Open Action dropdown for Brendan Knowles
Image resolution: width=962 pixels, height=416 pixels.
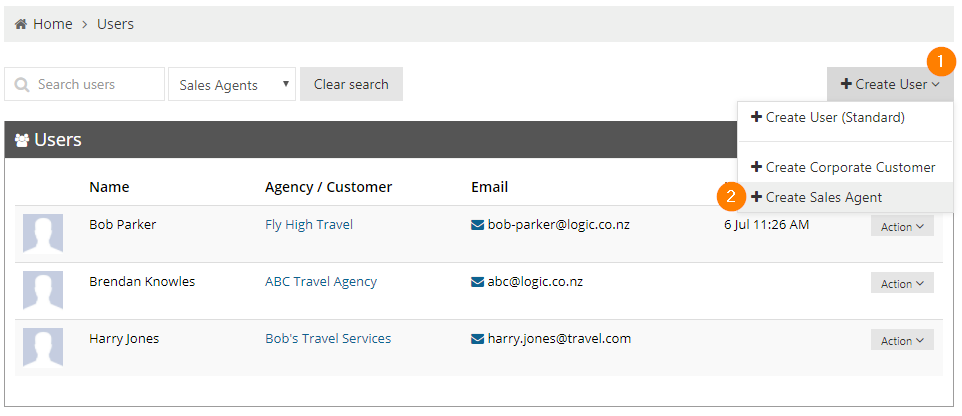(902, 283)
